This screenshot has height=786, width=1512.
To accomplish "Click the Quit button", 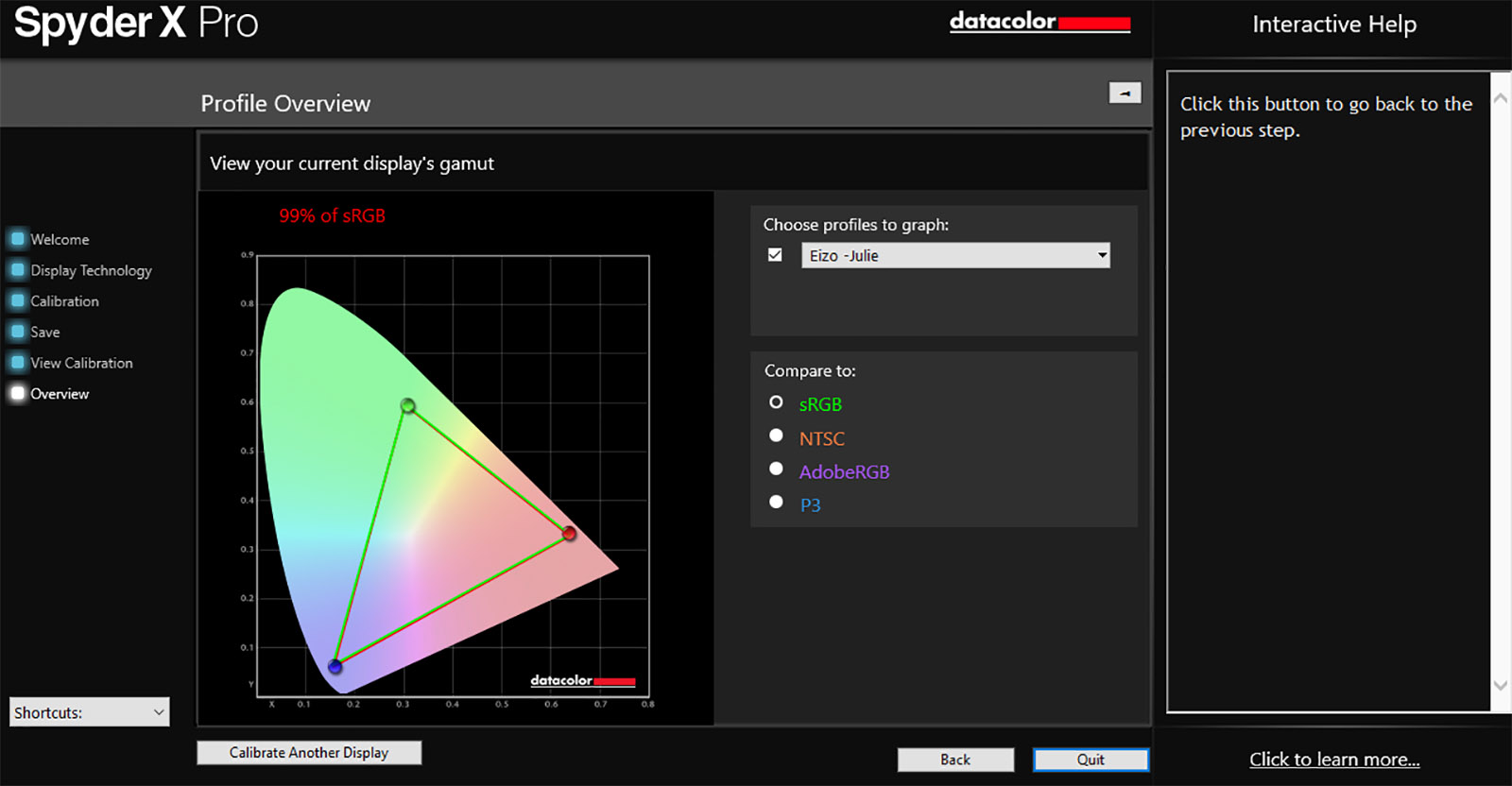I will click(1091, 760).
